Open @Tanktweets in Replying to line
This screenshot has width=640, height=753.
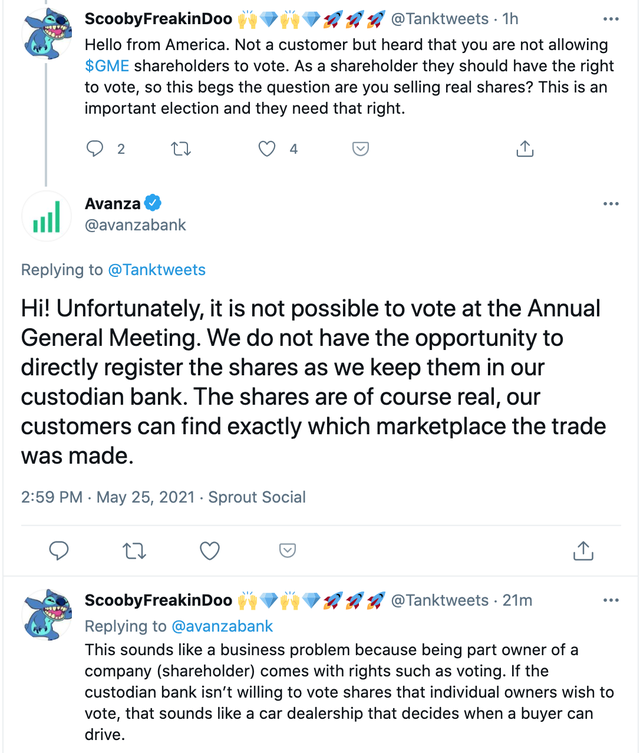(157, 270)
